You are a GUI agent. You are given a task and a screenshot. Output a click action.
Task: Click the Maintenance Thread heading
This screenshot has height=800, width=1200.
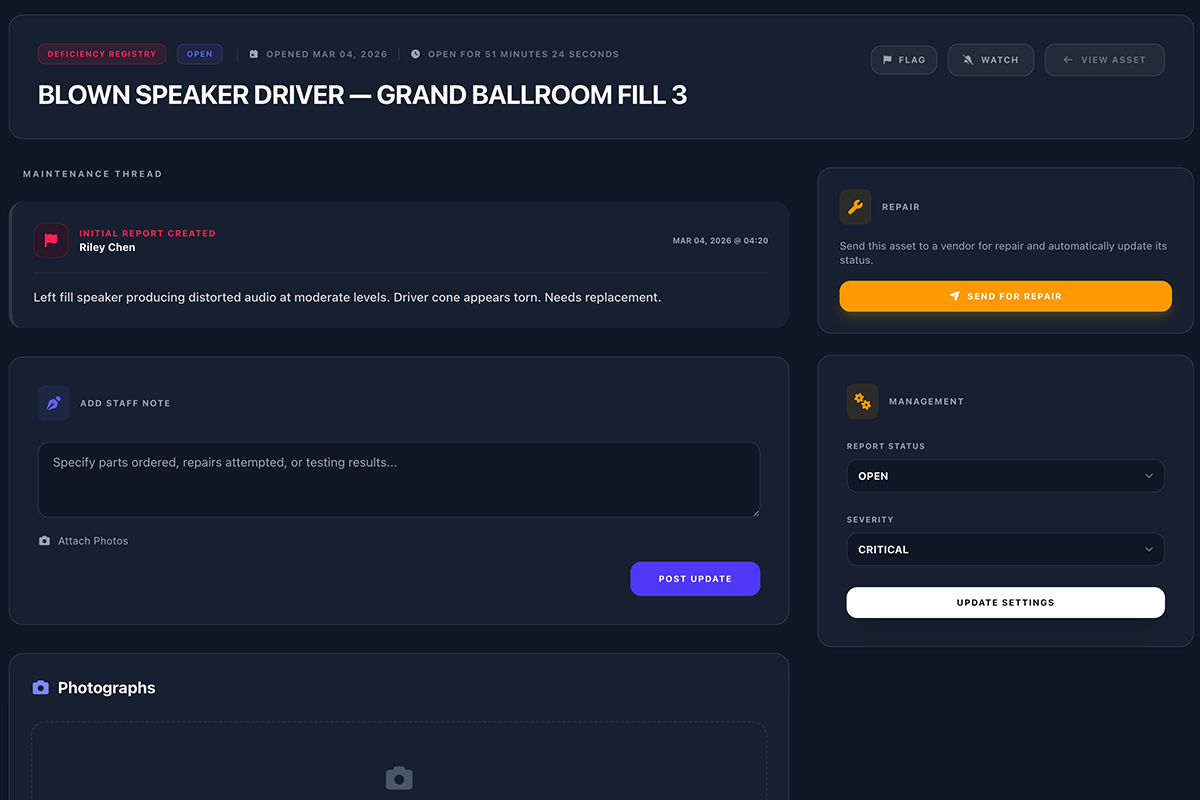point(93,173)
